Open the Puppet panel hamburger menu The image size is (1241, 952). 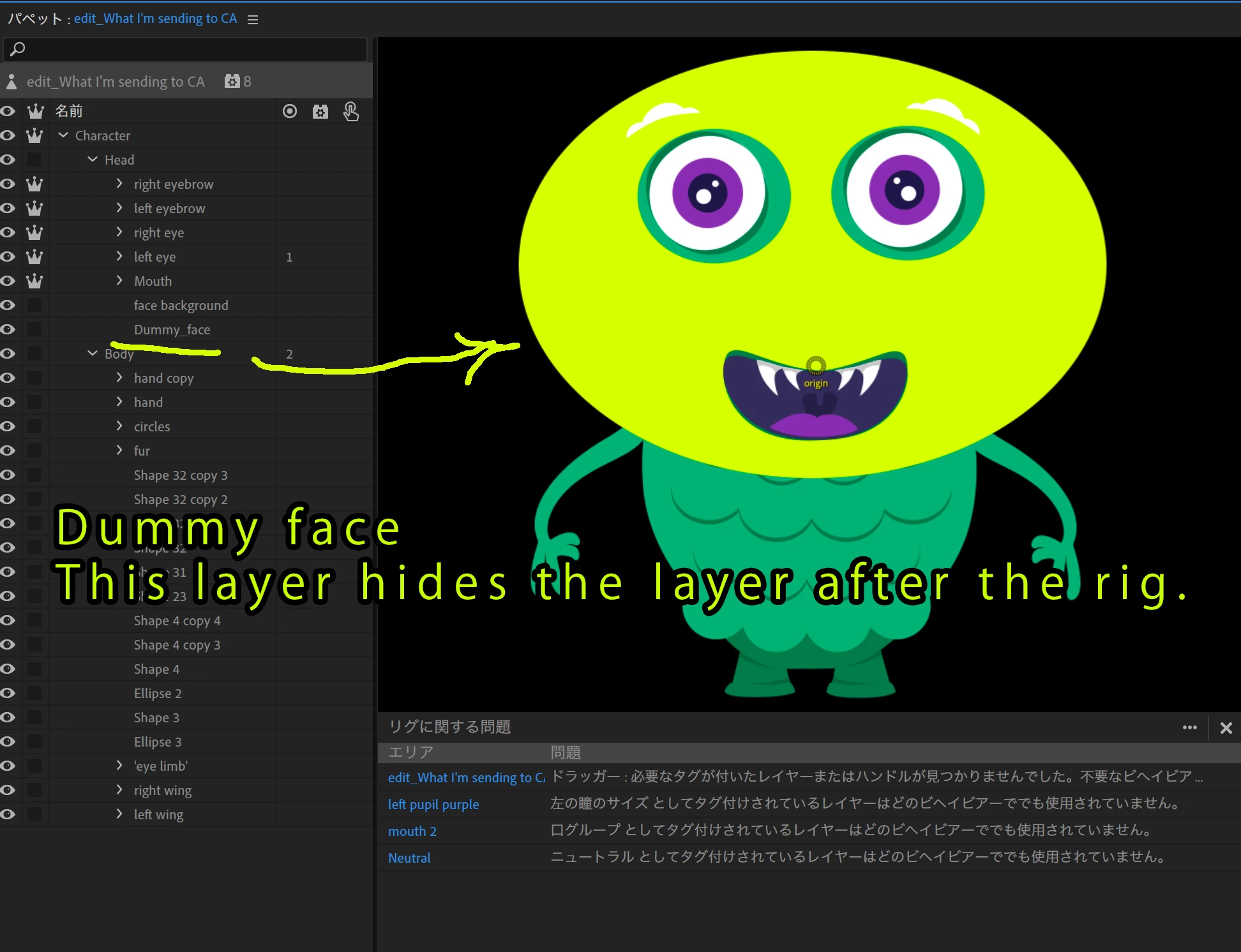(253, 20)
